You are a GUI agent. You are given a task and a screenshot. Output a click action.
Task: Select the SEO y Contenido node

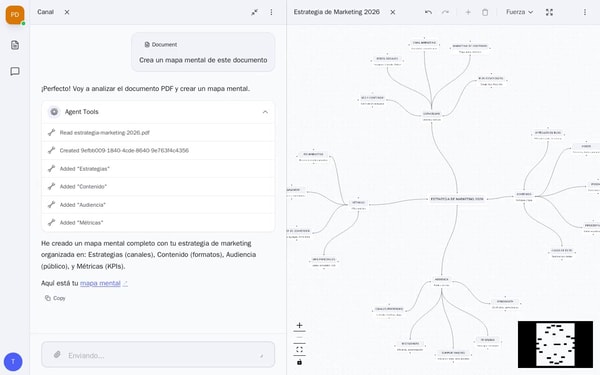pyautogui.click(x=372, y=100)
